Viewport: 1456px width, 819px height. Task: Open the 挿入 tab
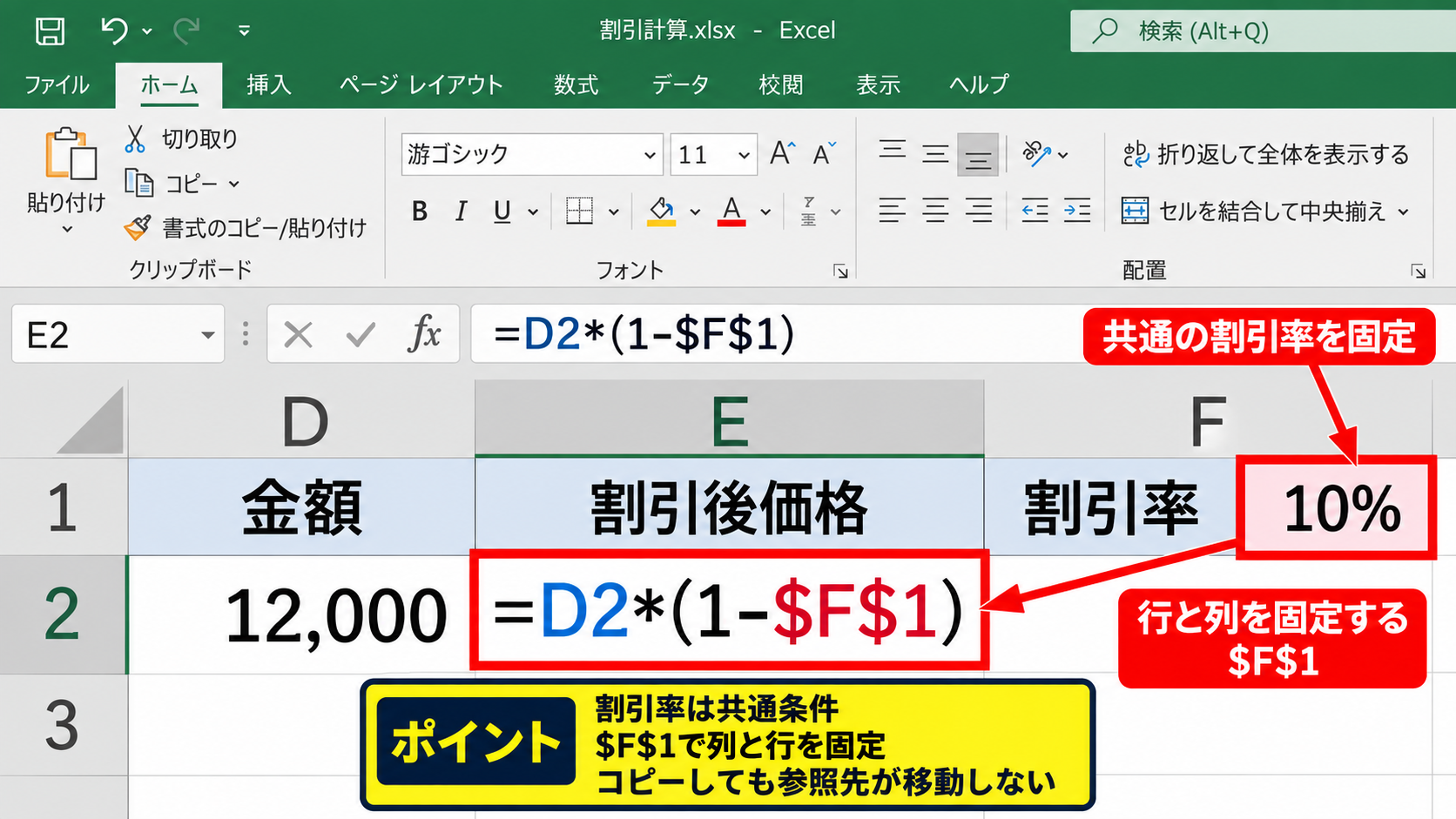269,84
